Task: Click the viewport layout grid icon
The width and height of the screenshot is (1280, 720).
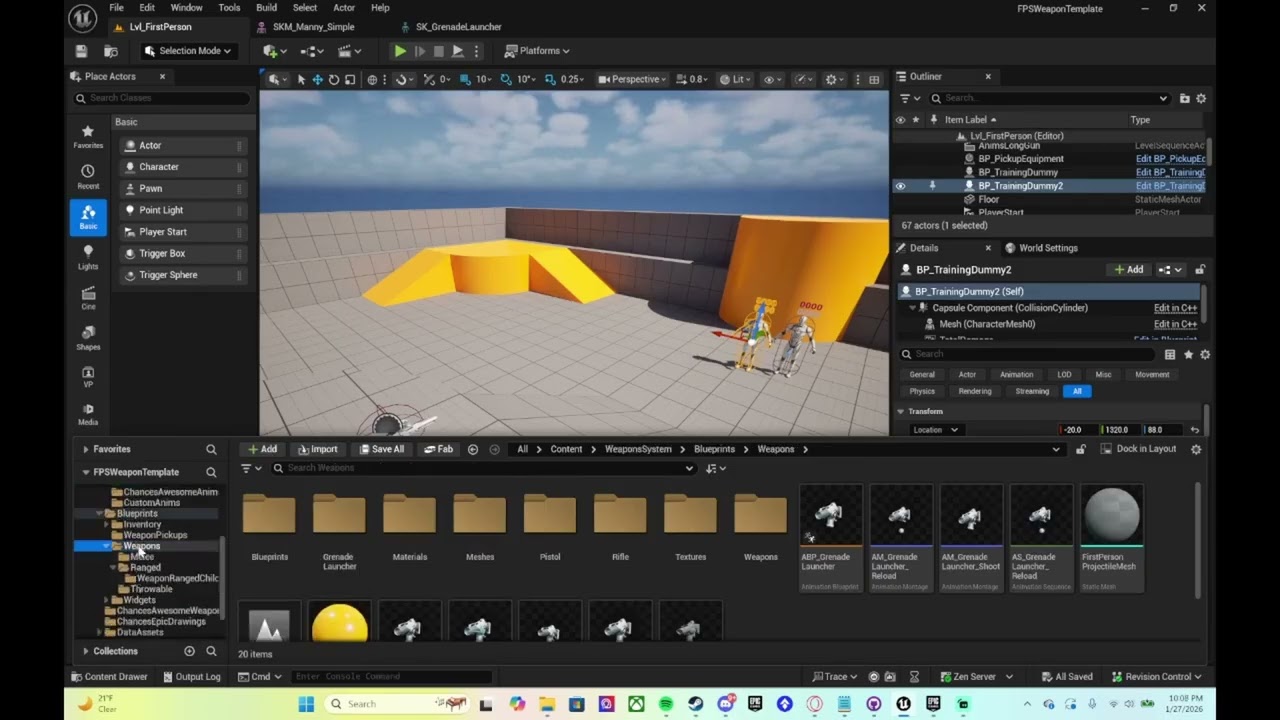Action: click(x=874, y=80)
